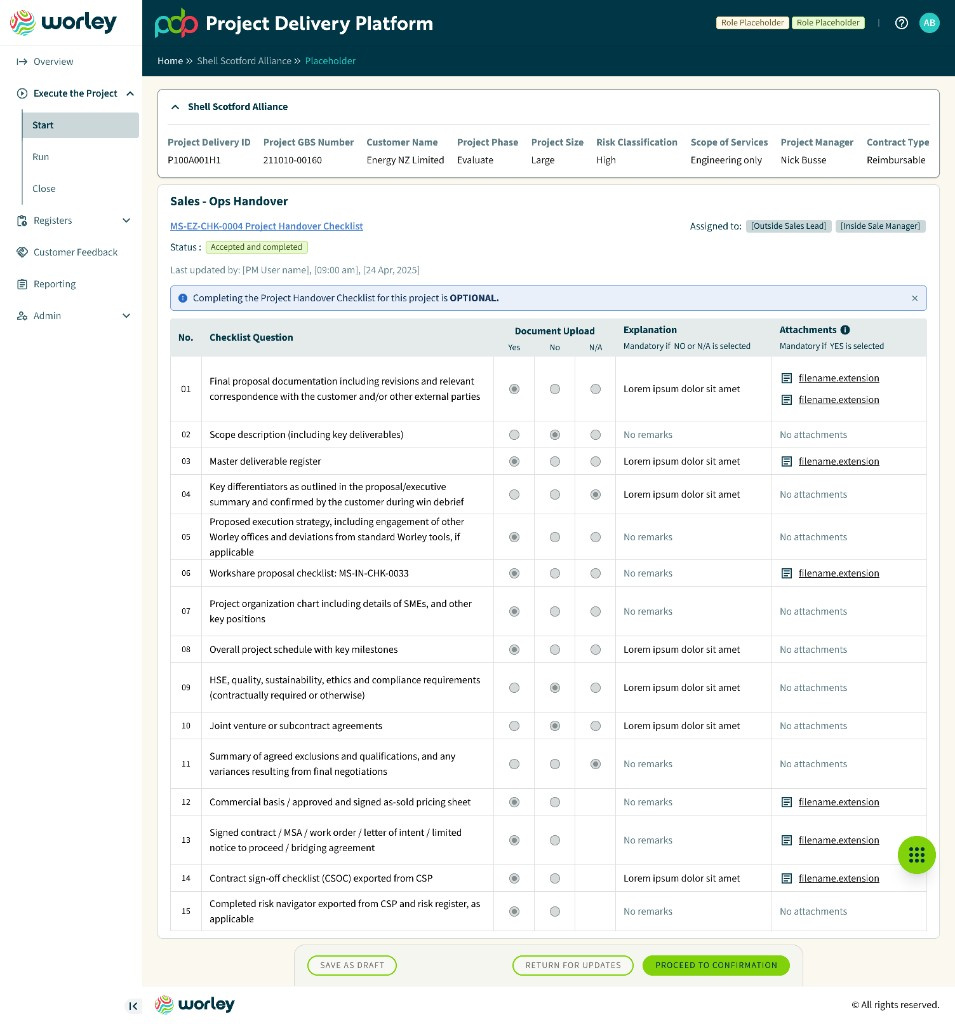This screenshot has height=1024, width=955.
Task: Click the Admin user icon
Action: pyautogui.click(x=22, y=316)
